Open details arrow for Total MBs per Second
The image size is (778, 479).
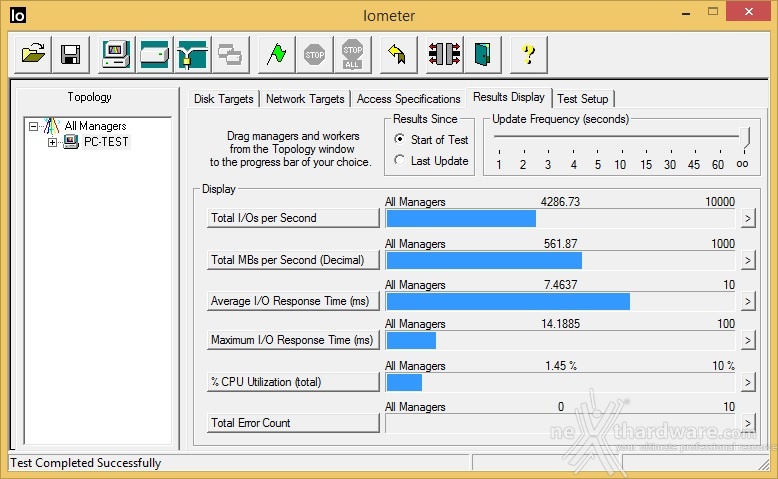tap(748, 260)
